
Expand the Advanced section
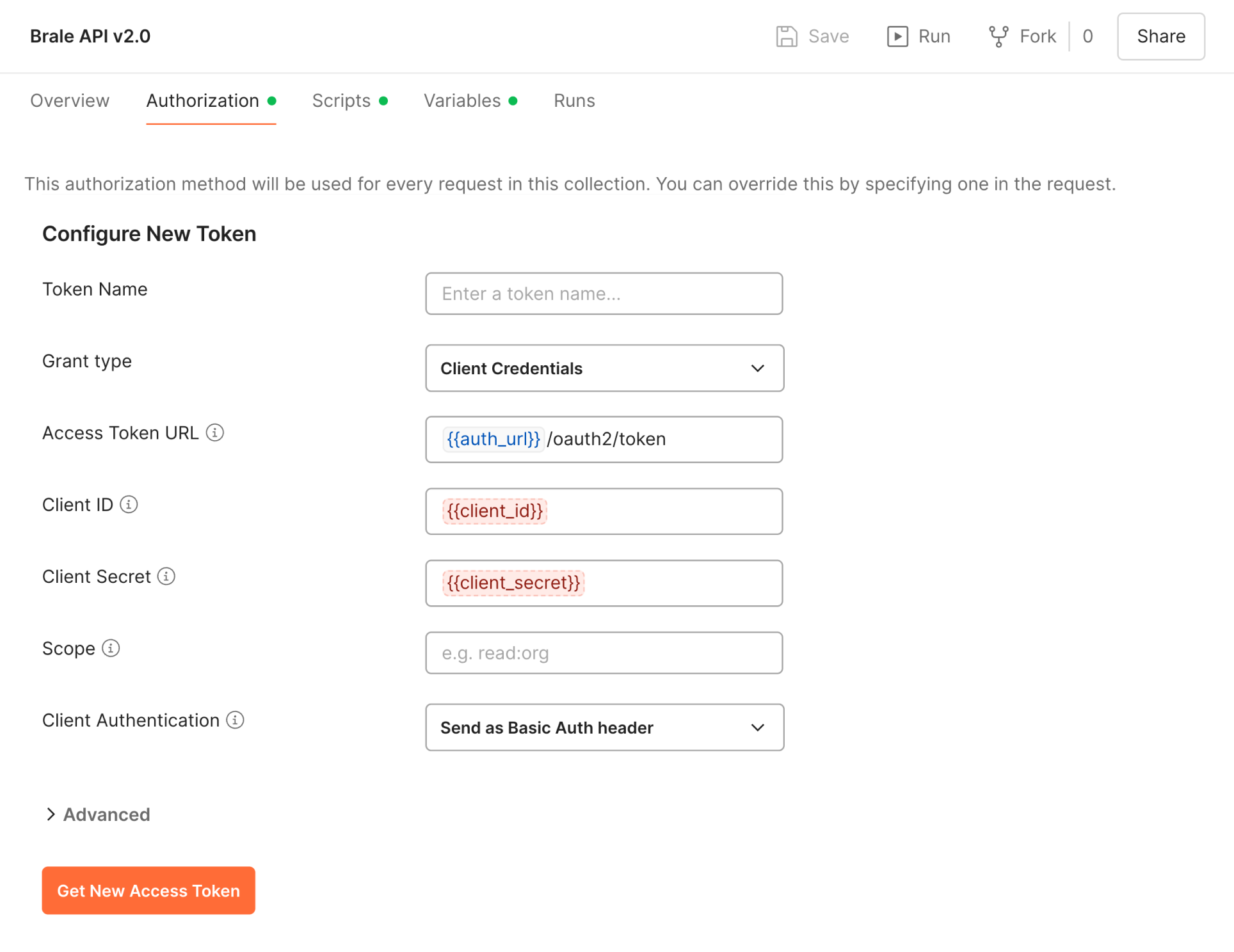(97, 814)
